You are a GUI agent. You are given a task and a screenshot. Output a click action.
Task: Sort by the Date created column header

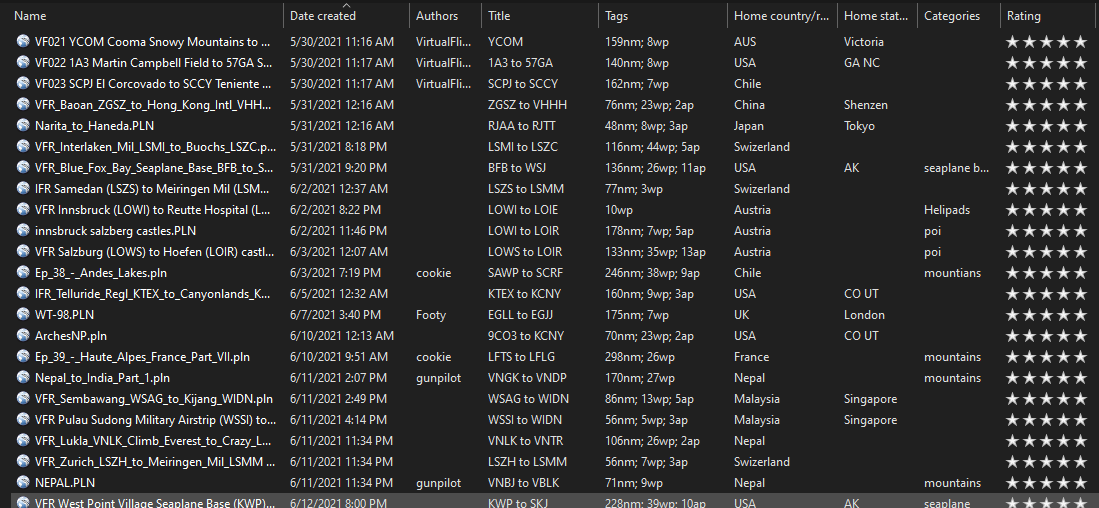[x=322, y=16]
